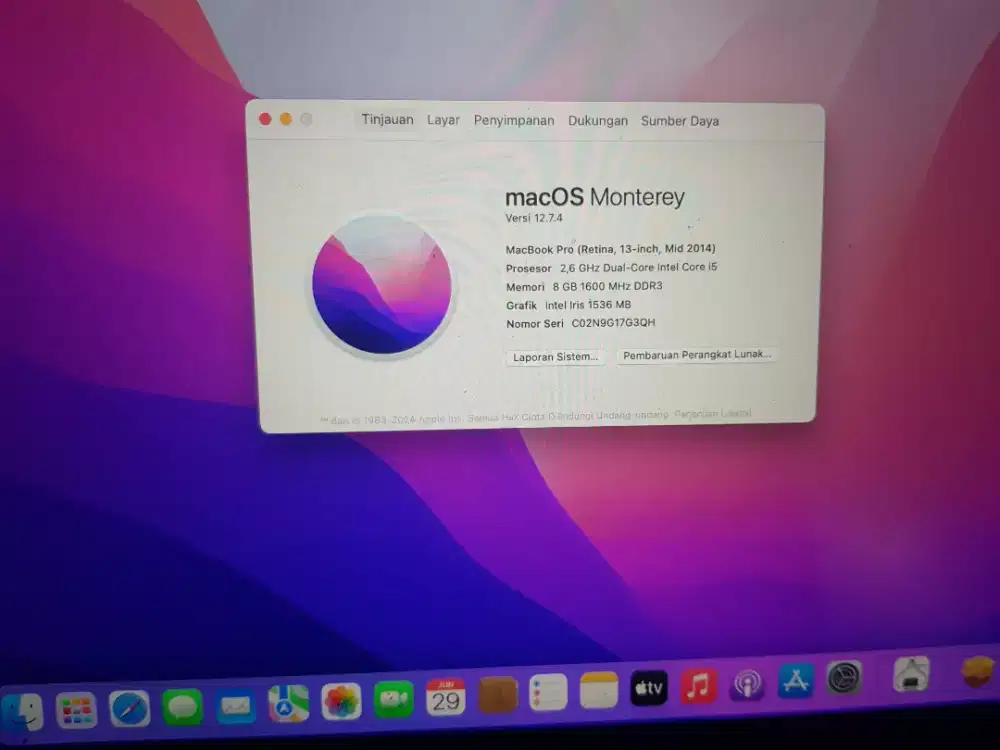1000x750 pixels.
Task: Open the white app icon beside System Preferences
Action: tap(912, 674)
